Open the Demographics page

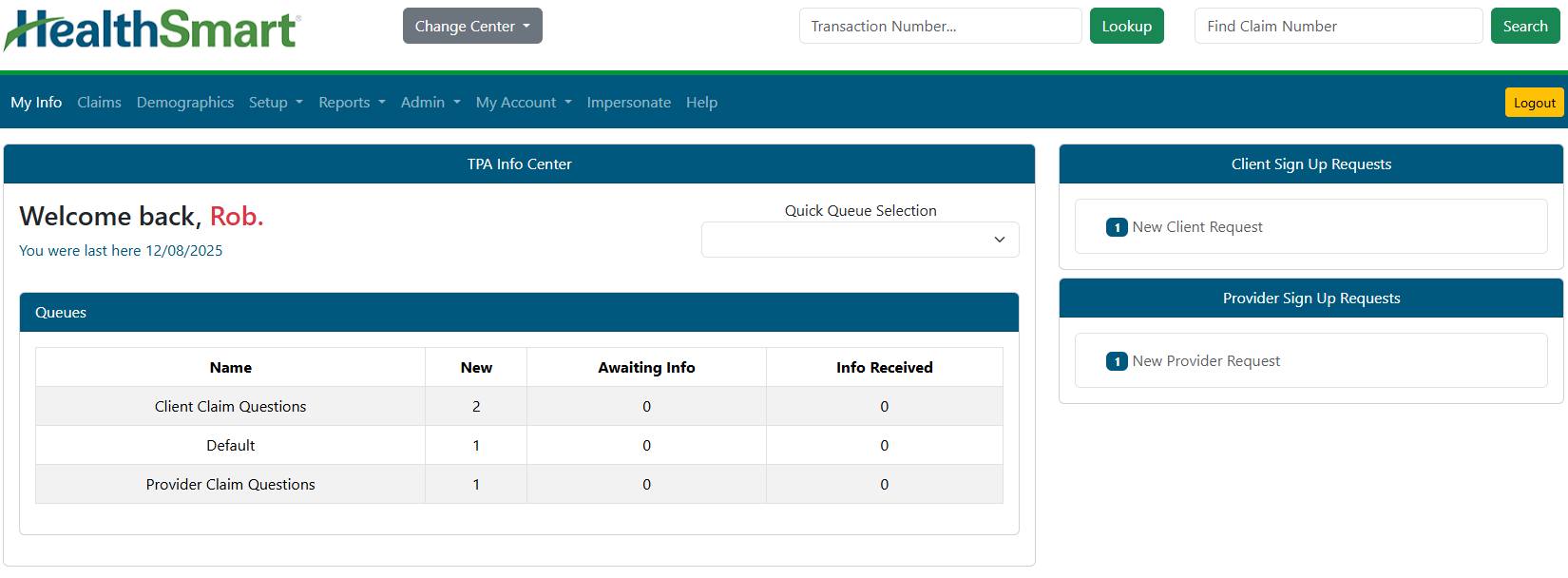pos(185,103)
